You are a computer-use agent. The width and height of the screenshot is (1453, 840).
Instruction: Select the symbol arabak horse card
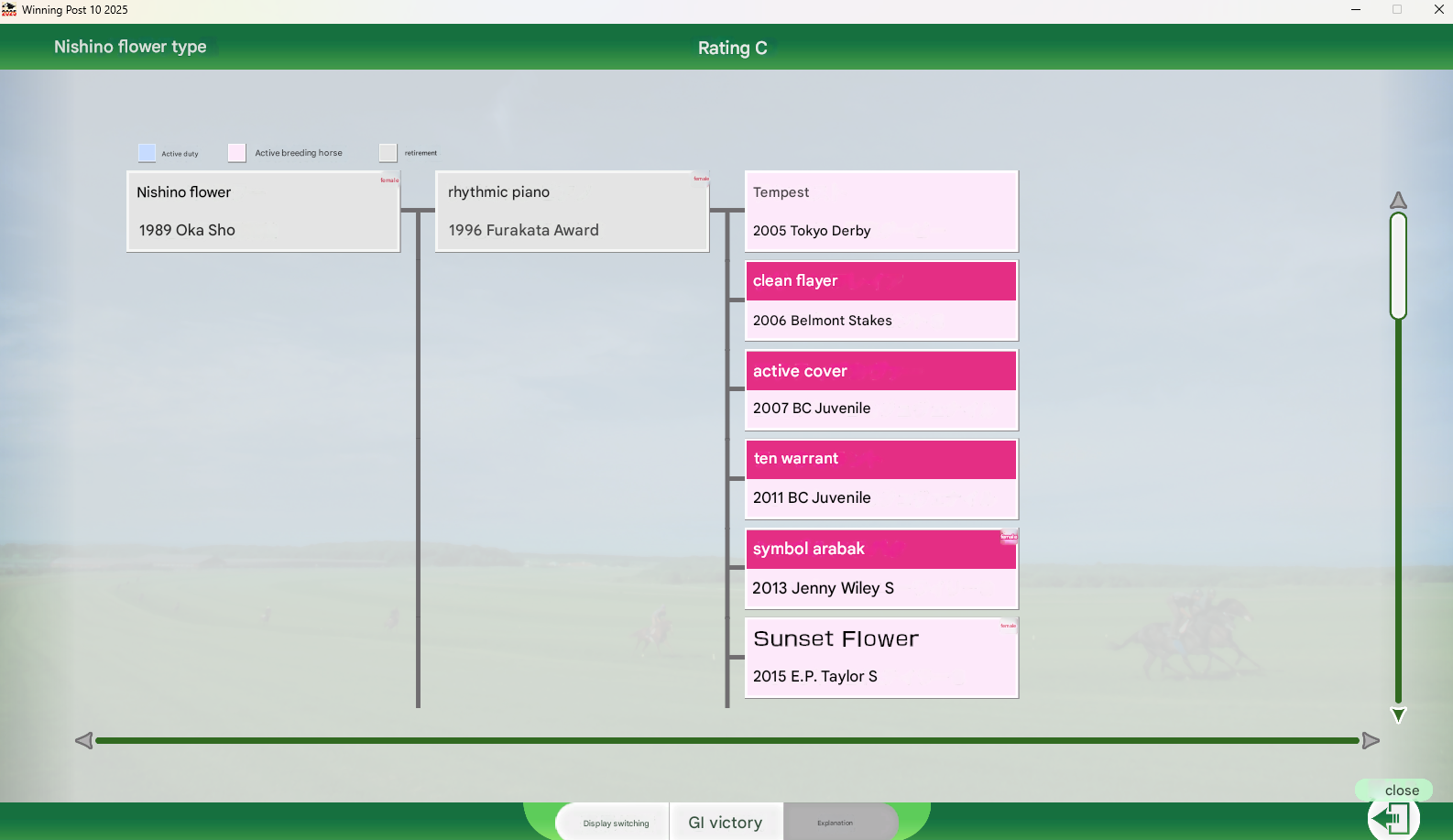[881, 569]
